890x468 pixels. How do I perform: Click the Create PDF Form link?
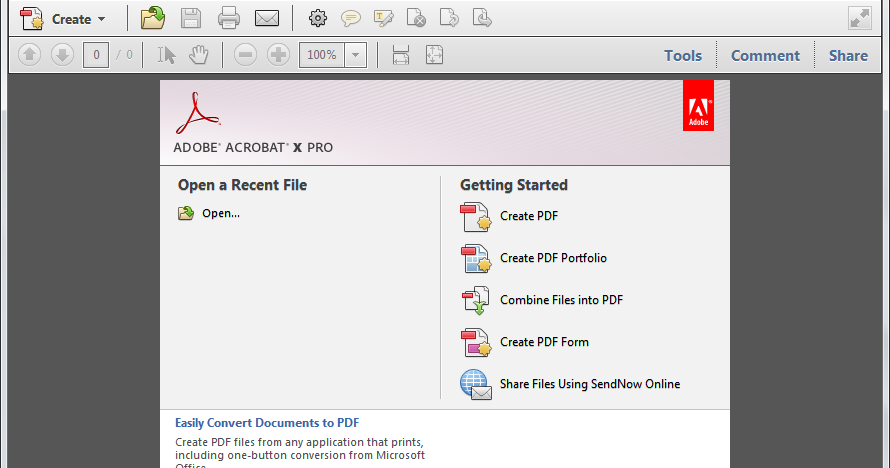(544, 342)
